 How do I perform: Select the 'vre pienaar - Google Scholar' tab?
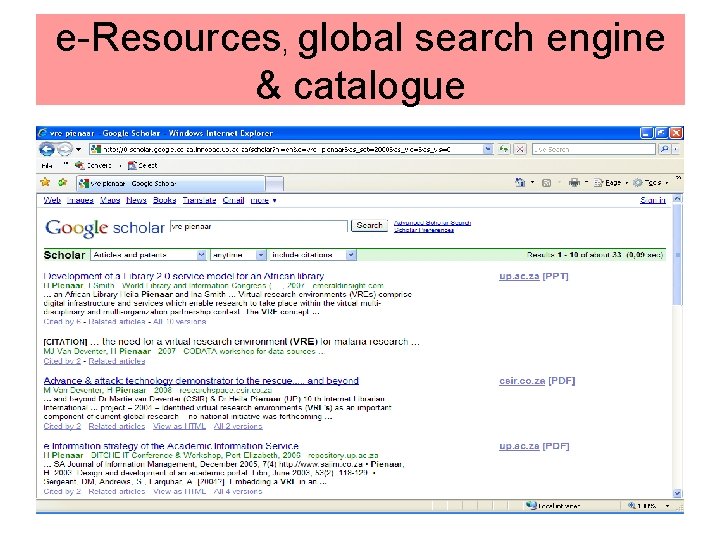[x=170, y=184]
